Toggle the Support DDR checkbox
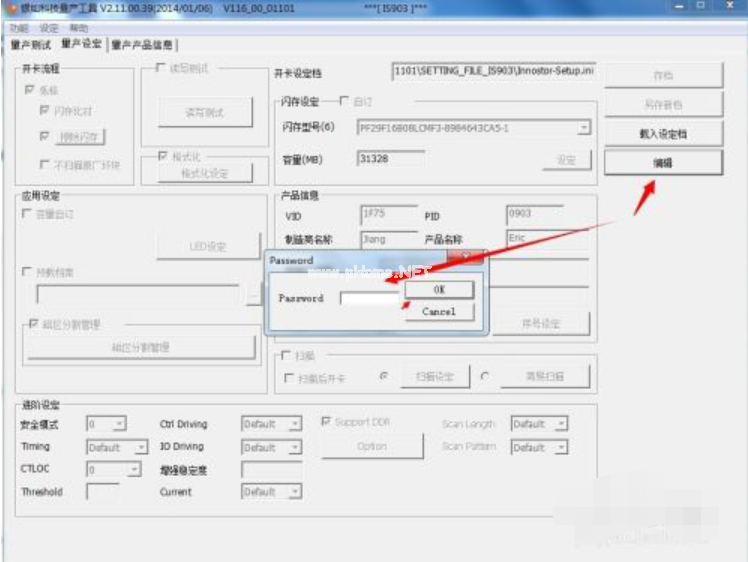This screenshot has width=748, height=562. click(x=326, y=422)
